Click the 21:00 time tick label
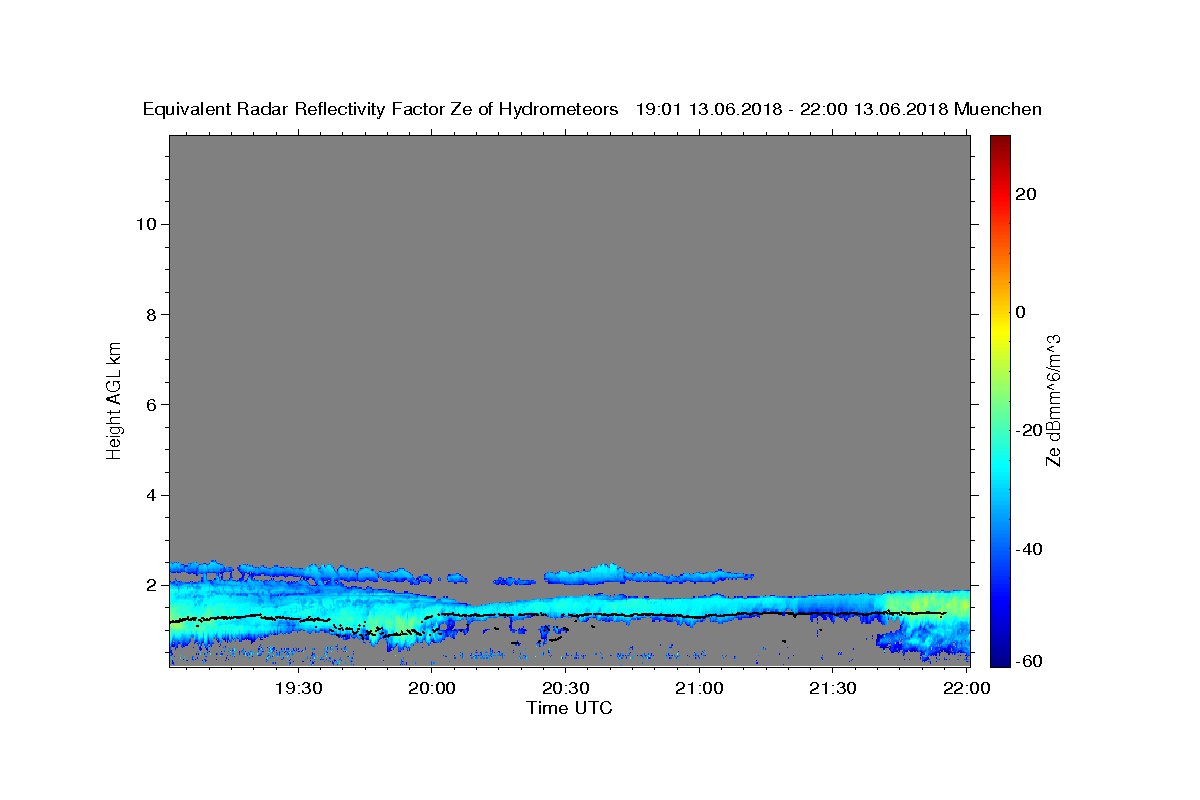Viewport: 1200px width, 800px height. (699, 688)
